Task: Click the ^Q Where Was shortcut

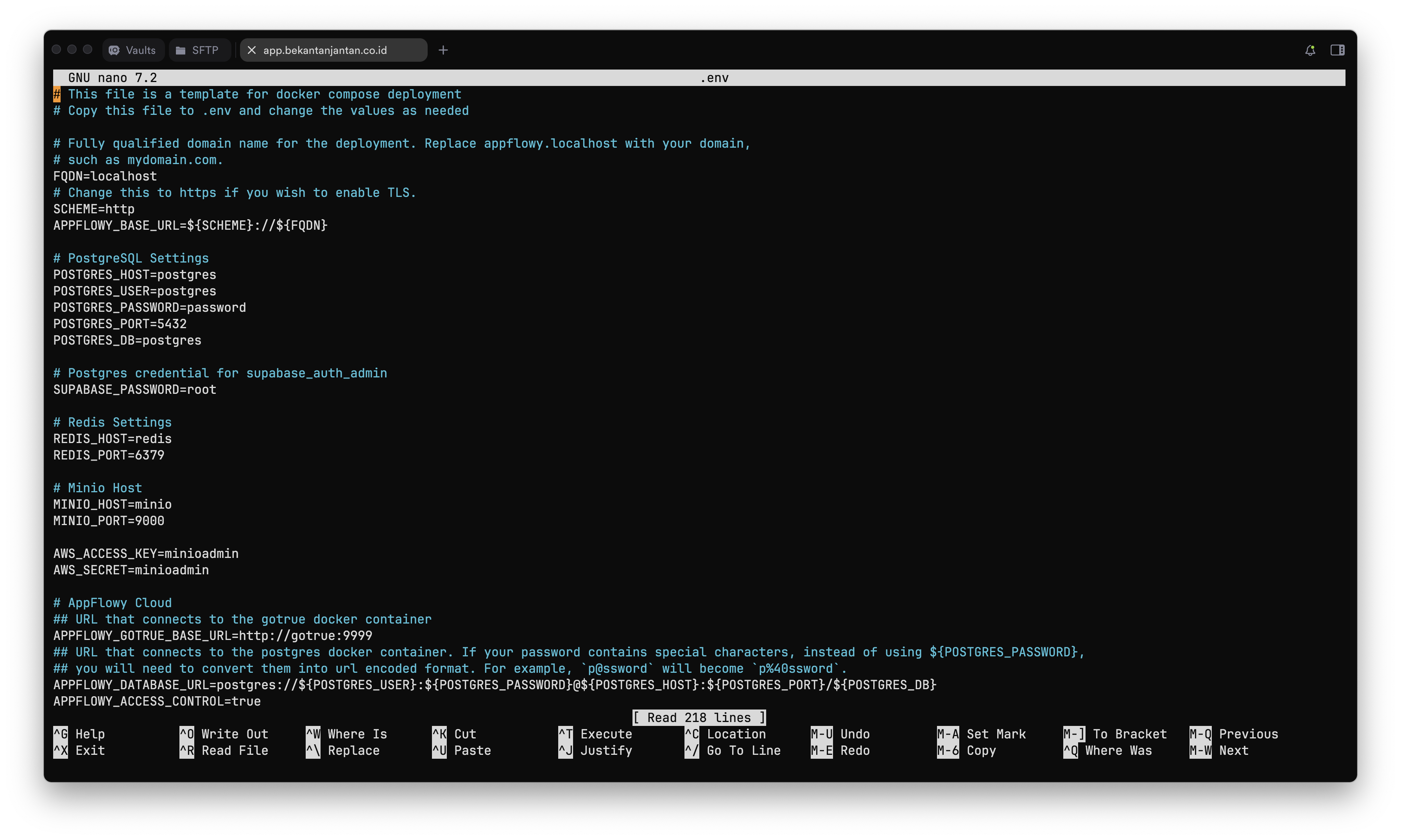Action: (1108, 750)
